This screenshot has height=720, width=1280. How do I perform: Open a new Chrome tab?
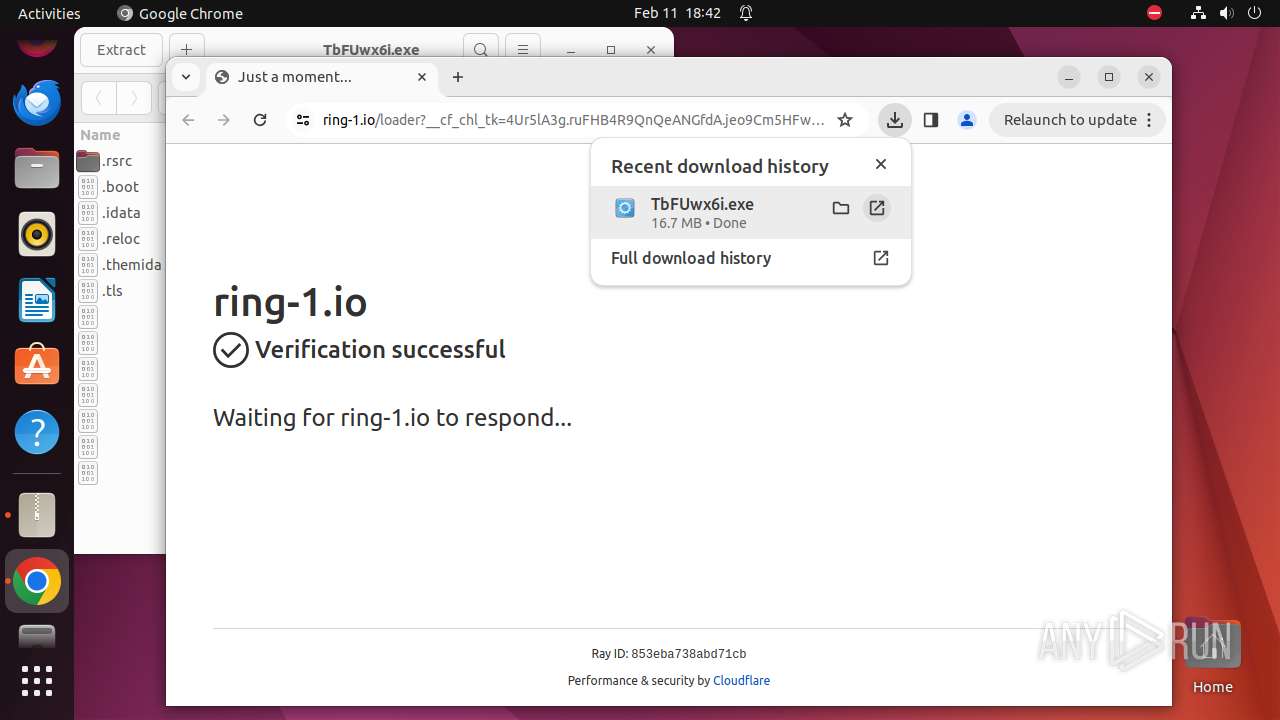(458, 77)
